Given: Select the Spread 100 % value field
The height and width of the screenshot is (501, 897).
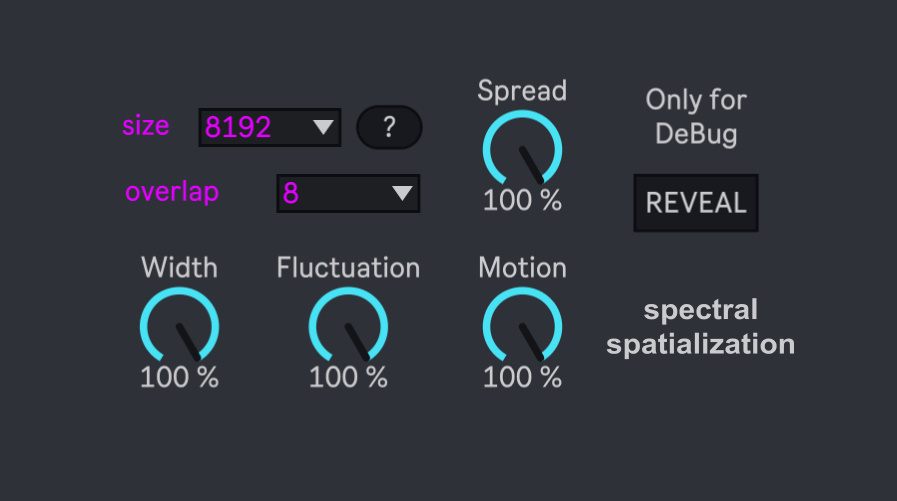Looking at the screenshot, I should click(x=522, y=200).
